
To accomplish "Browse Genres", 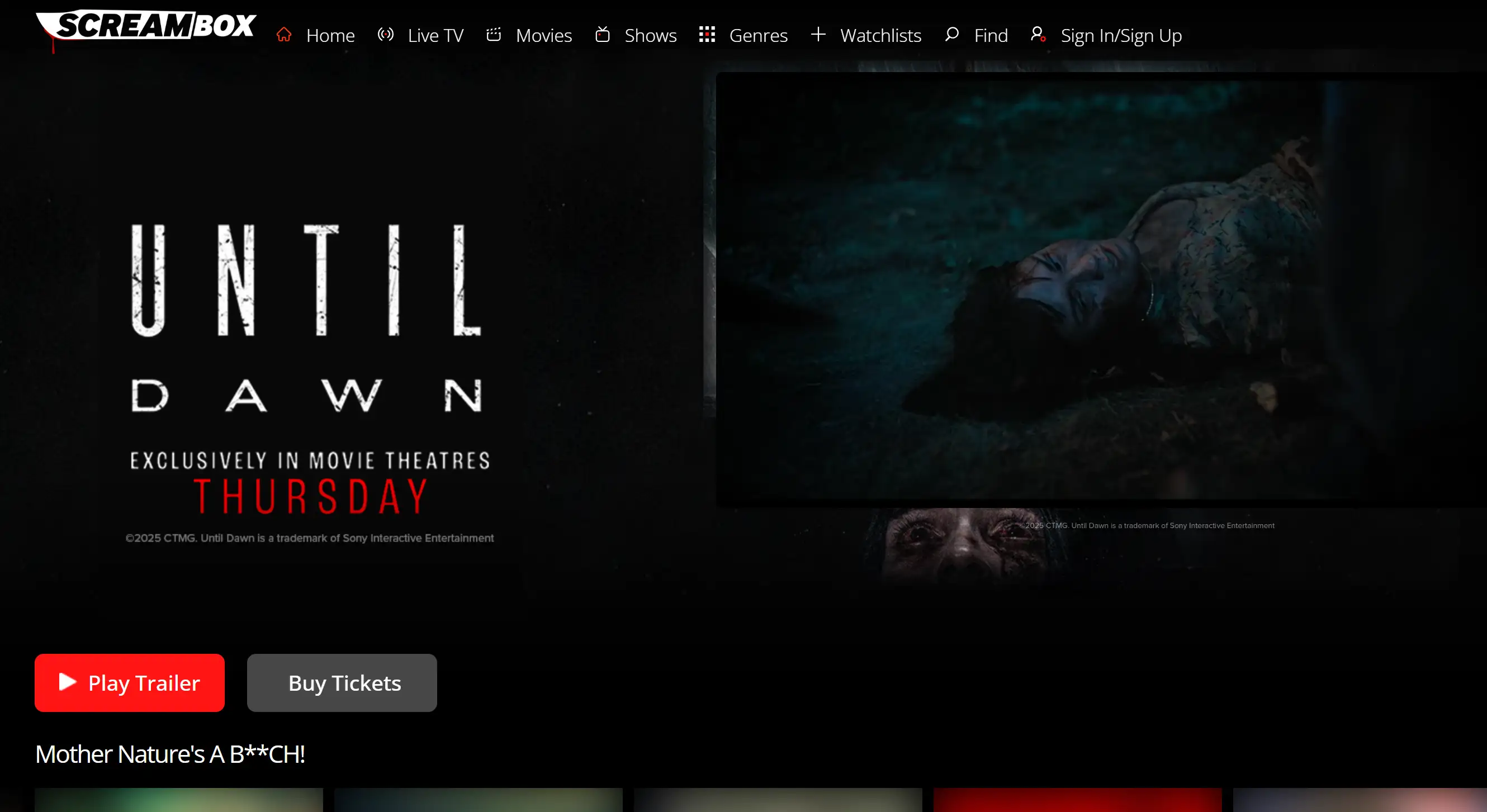I will coord(758,35).
